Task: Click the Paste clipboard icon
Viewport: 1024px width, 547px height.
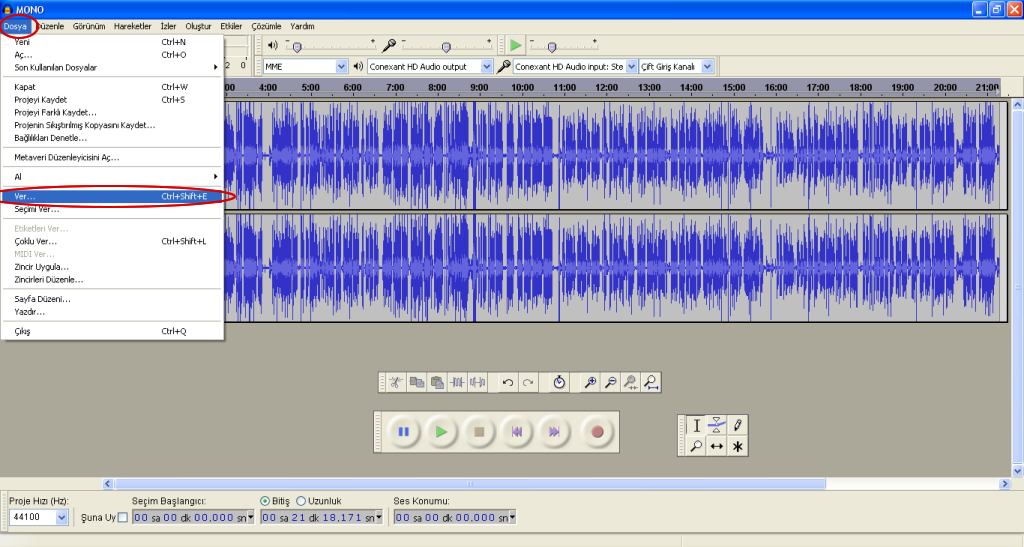Action: coord(437,383)
